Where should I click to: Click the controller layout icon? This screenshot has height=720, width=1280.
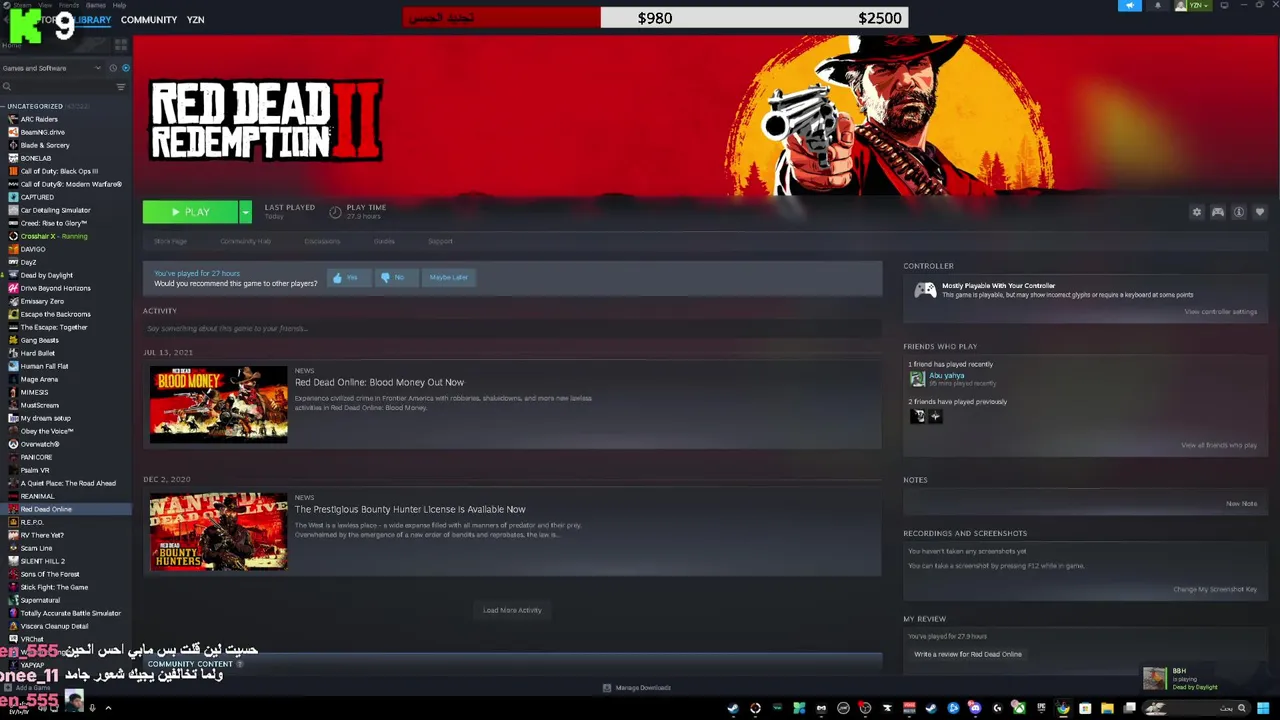(1218, 212)
